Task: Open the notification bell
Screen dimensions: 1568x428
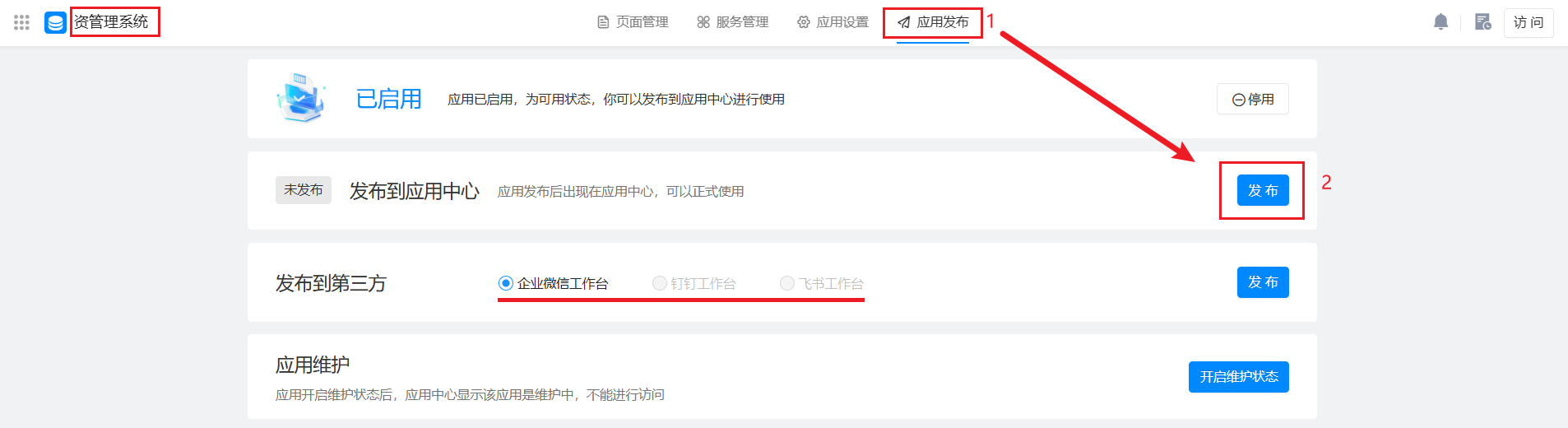Action: [1440, 22]
